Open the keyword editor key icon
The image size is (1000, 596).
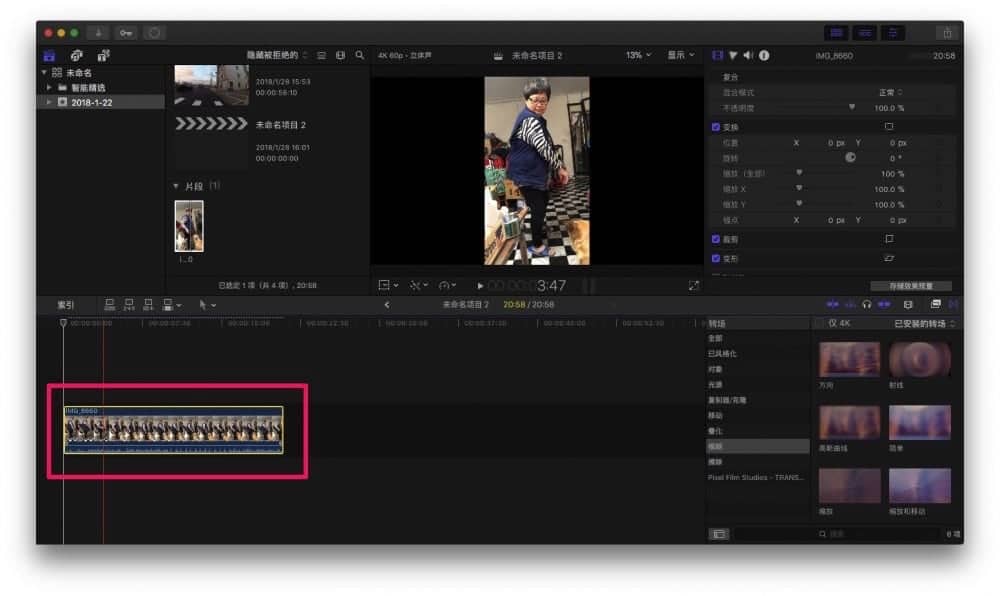126,33
